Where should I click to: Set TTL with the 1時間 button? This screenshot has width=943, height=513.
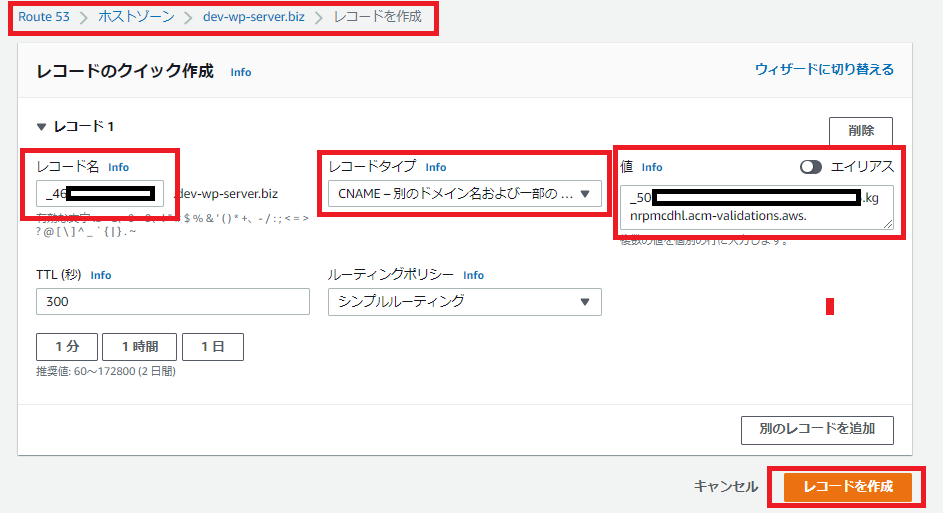tap(139, 347)
